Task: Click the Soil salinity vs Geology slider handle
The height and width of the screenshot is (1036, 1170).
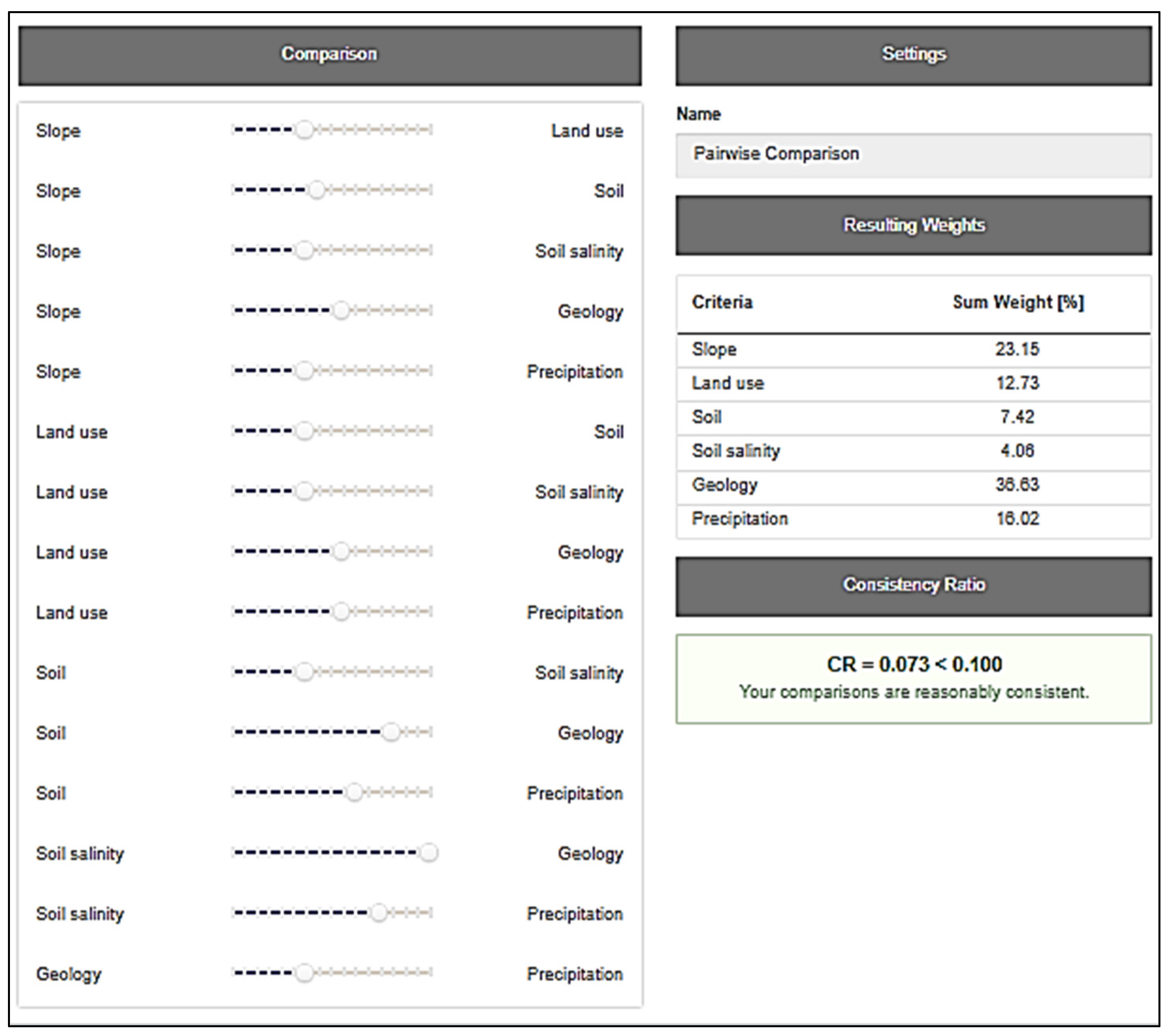Action: click(x=429, y=852)
